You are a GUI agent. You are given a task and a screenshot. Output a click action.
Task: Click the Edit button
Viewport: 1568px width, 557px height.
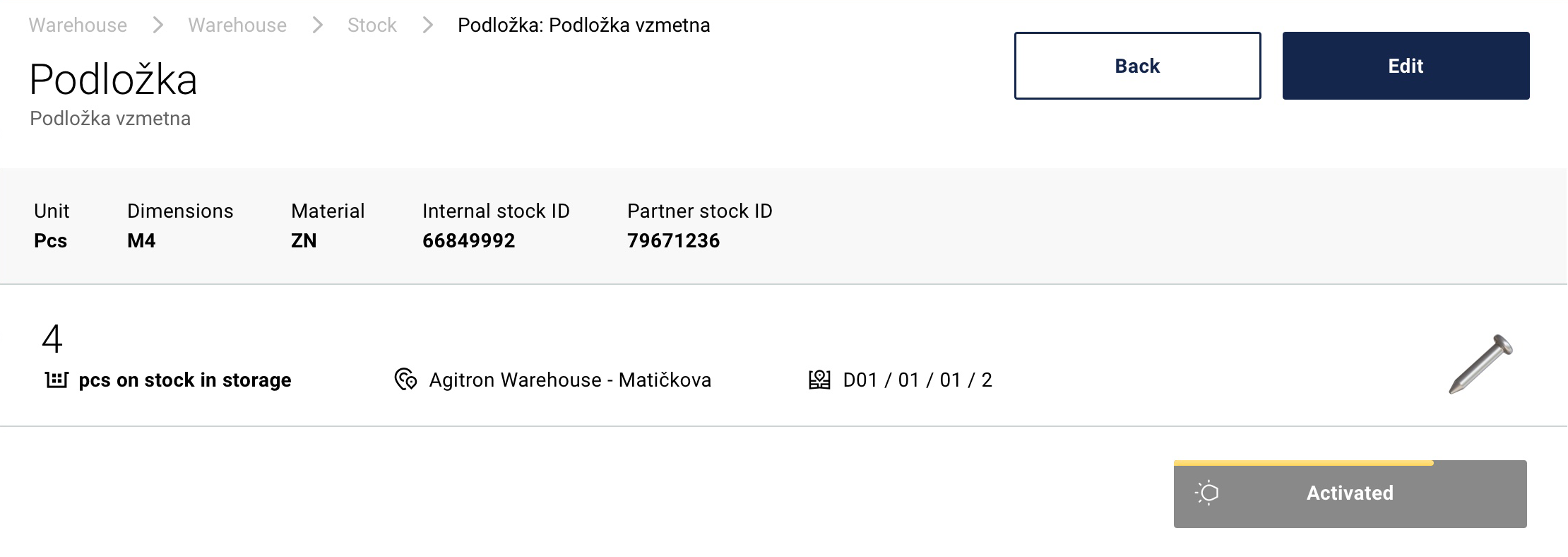coord(1406,66)
